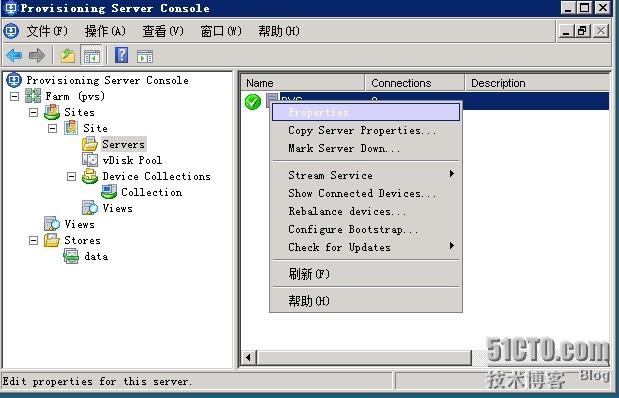619x398 pixels.
Task: Open the 操作(A) menu in menu bar
Action: pos(105,31)
